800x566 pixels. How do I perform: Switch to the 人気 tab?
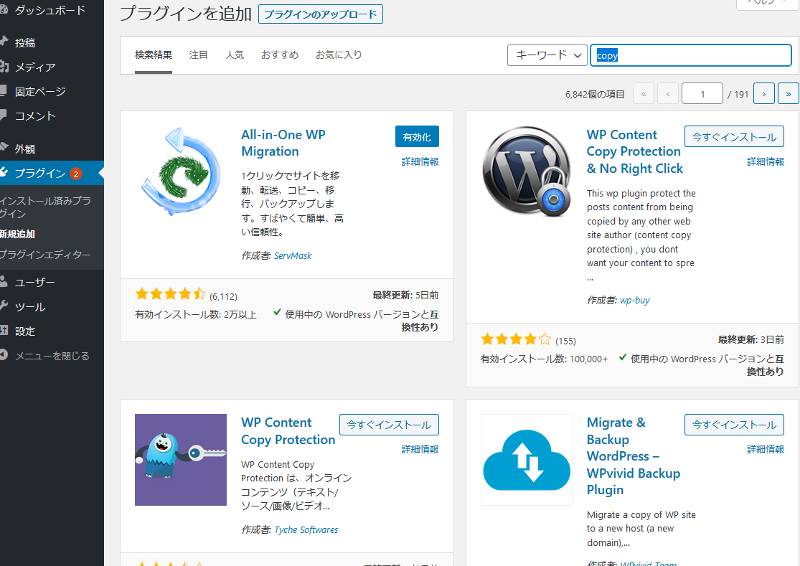[x=235, y=55]
